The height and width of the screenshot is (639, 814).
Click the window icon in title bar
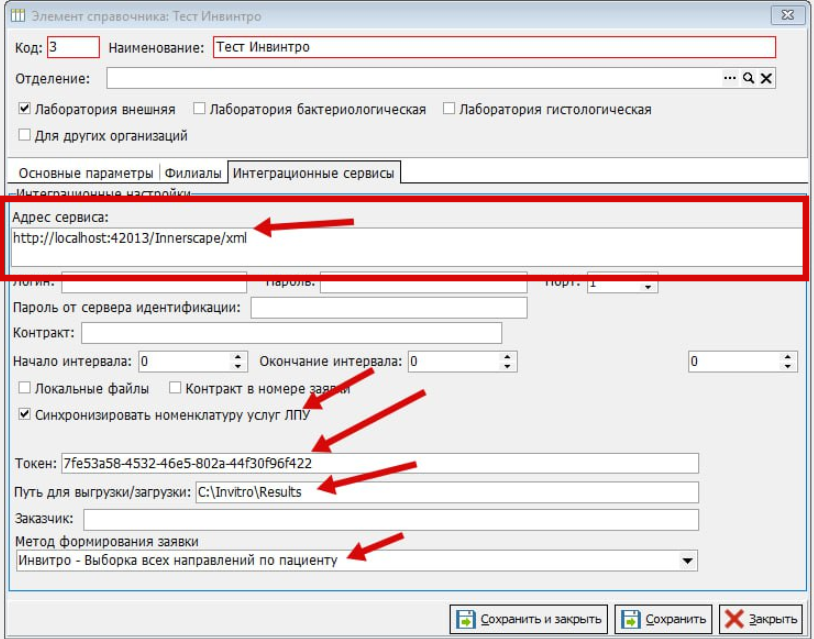pyautogui.click(x=17, y=15)
